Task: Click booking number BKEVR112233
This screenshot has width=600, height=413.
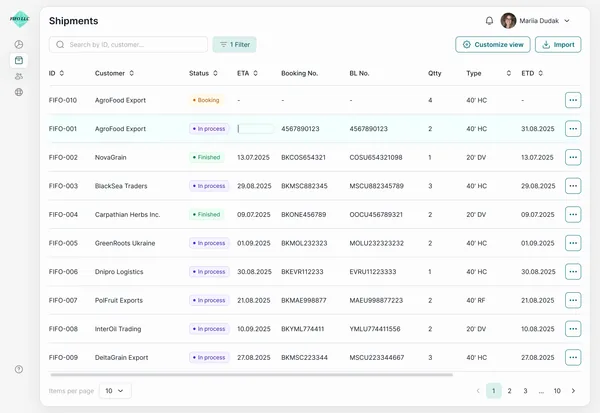Action: (x=302, y=272)
